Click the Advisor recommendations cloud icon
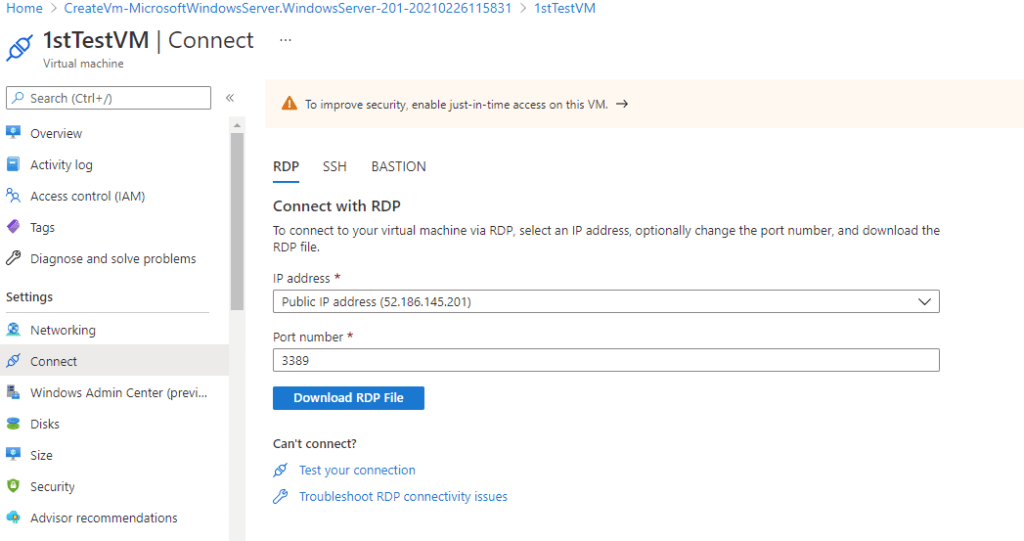The height and width of the screenshot is (541, 1024). point(13,517)
